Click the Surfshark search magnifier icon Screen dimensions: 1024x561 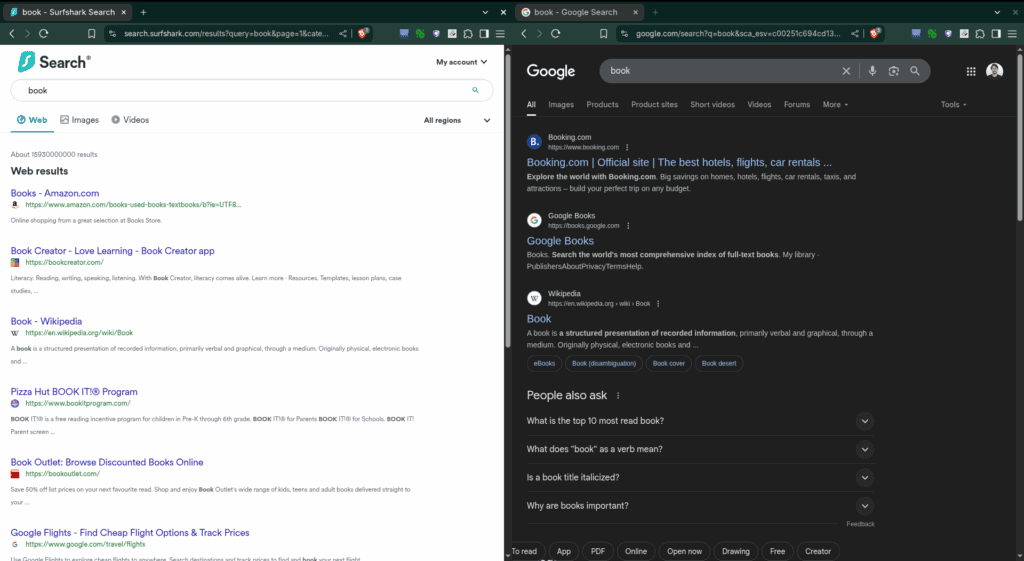pos(476,90)
